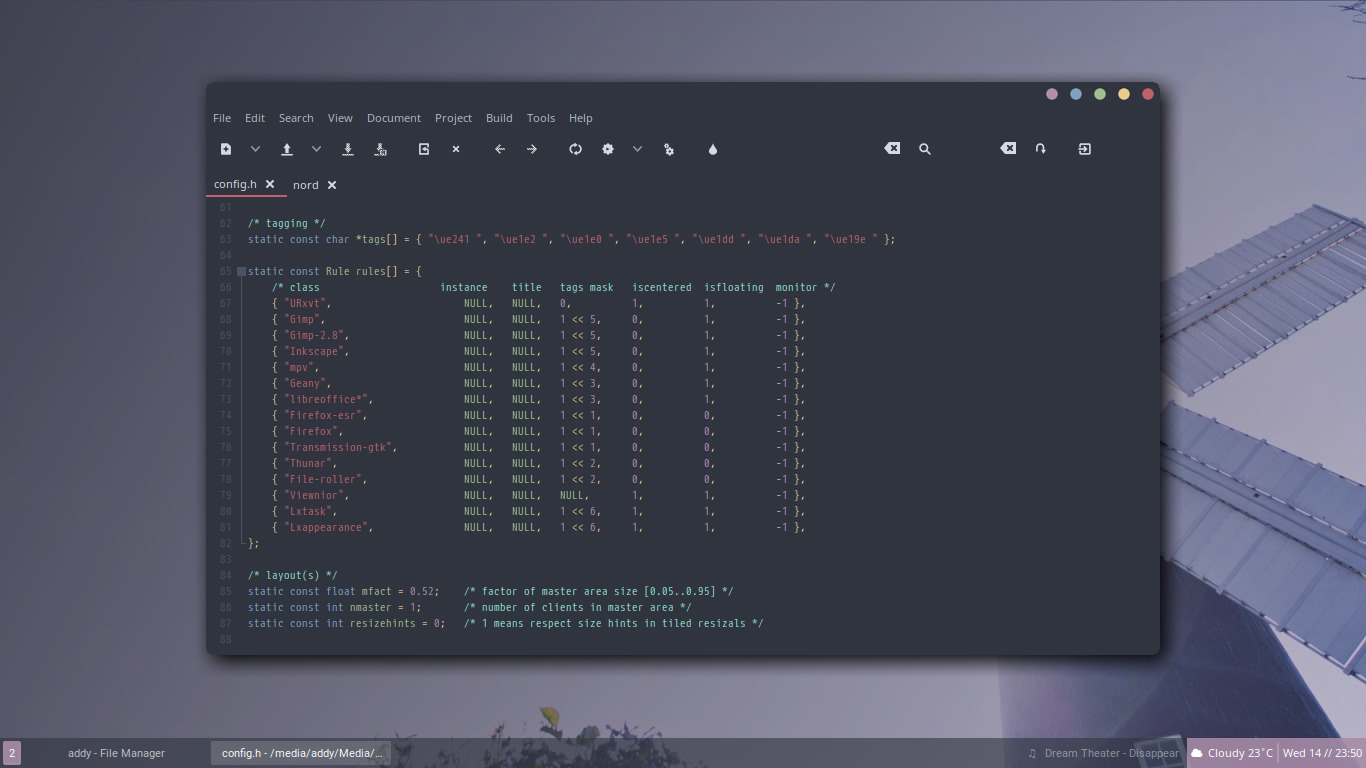
Task: Click the "Inkscape" class string
Action: click(x=315, y=351)
